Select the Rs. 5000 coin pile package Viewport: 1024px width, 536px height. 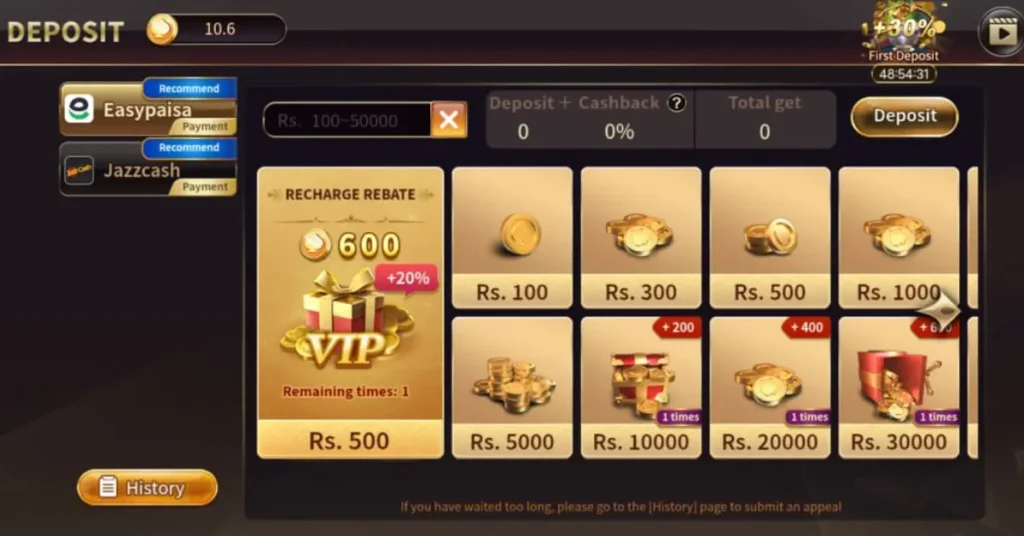tap(512, 388)
